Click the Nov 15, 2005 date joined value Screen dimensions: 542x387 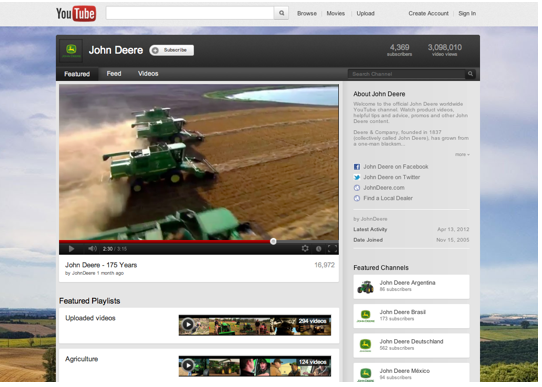[x=453, y=240]
